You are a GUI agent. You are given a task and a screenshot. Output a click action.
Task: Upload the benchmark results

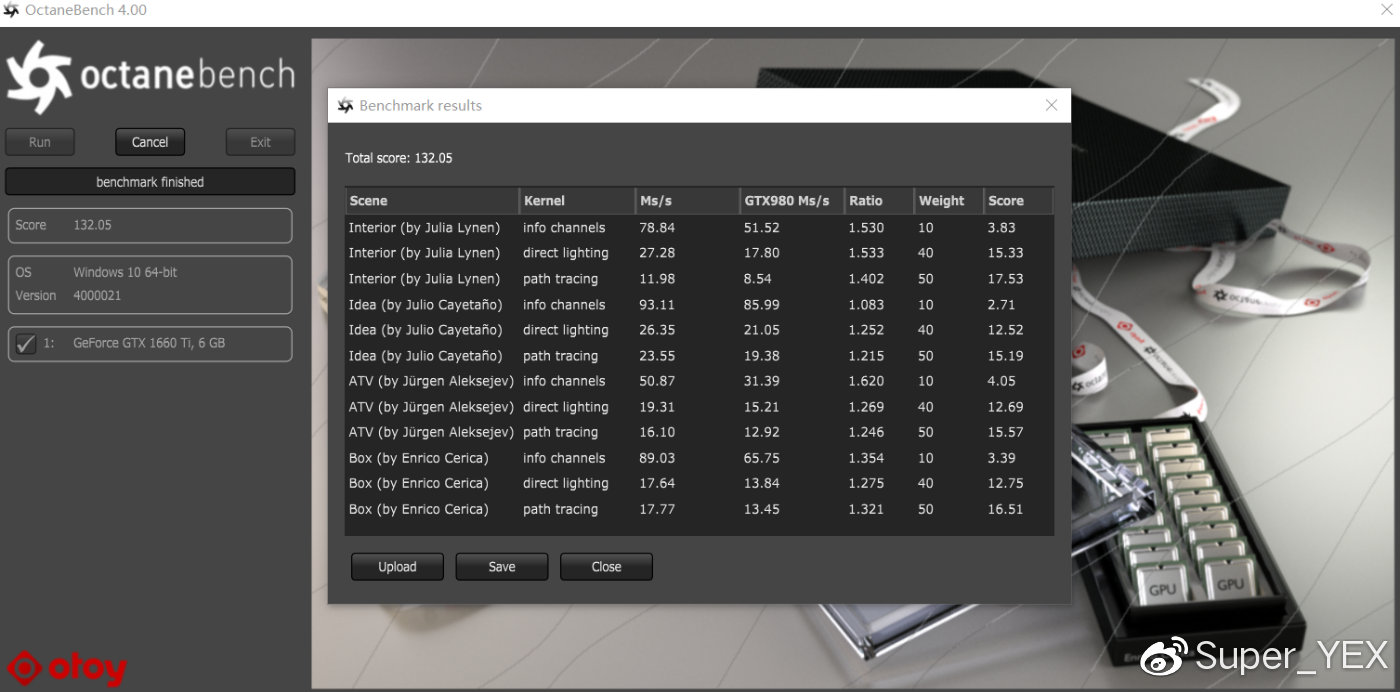click(397, 567)
